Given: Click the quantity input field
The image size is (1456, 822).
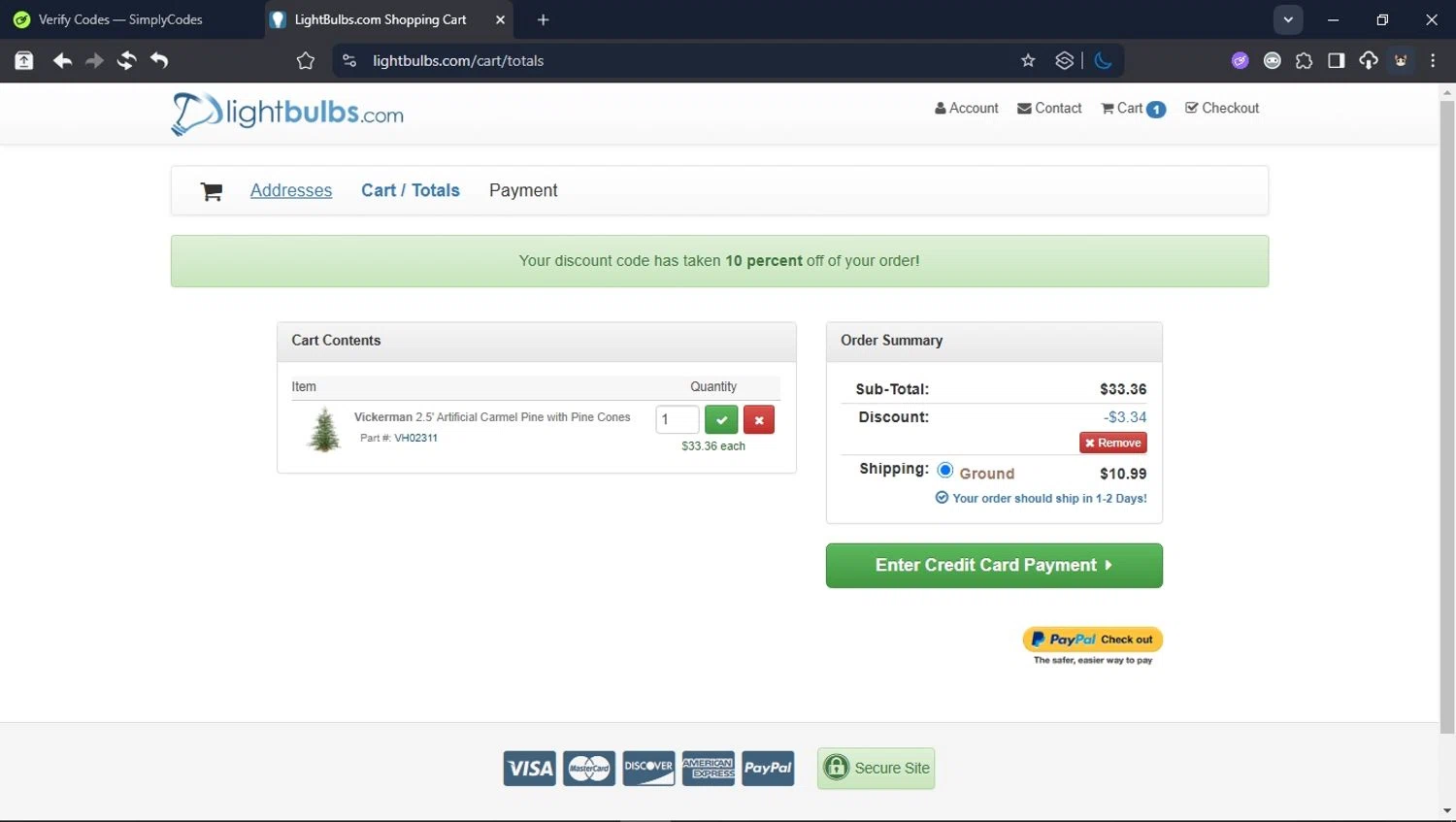Looking at the screenshot, I should (678, 420).
